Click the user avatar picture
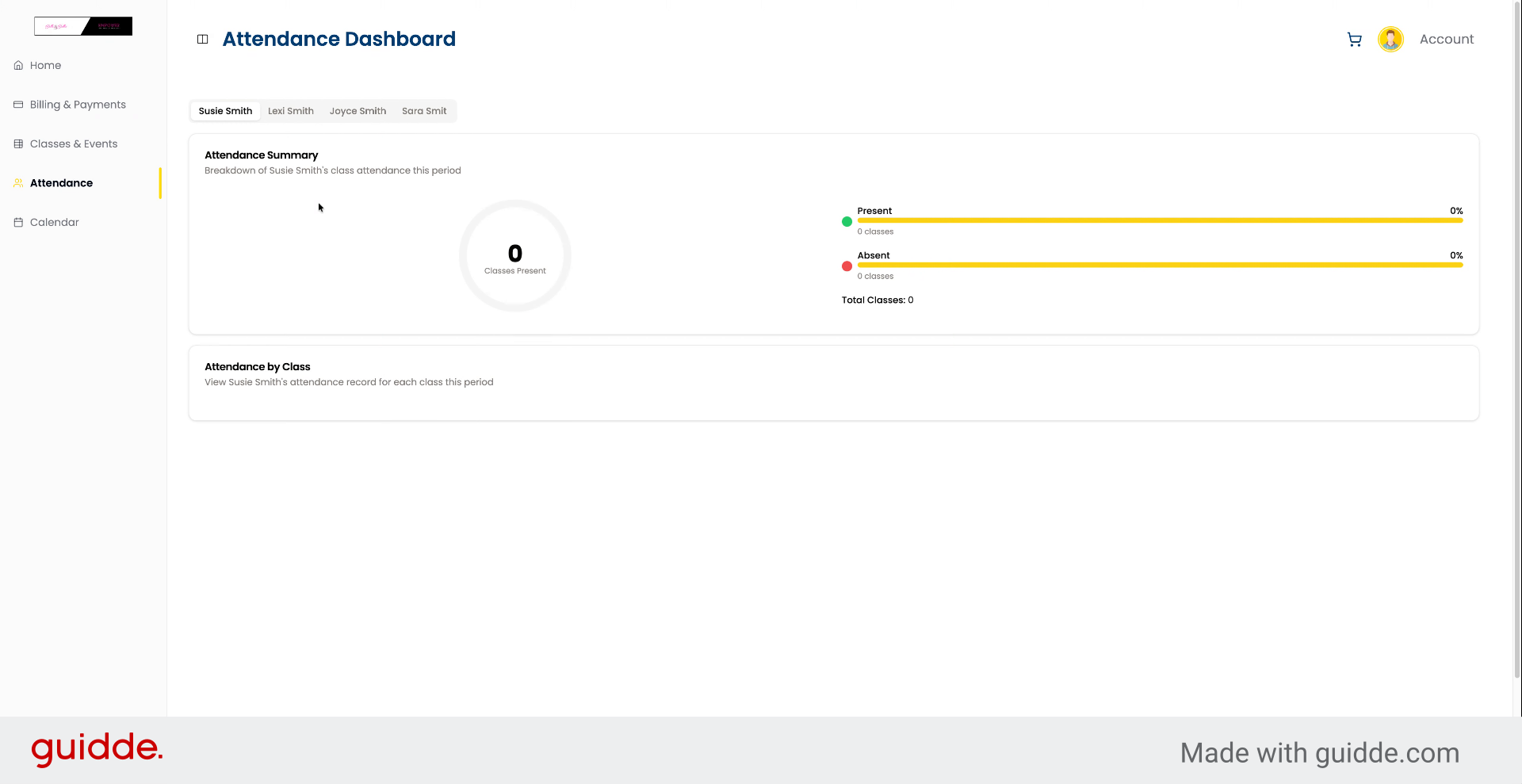 coord(1390,39)
